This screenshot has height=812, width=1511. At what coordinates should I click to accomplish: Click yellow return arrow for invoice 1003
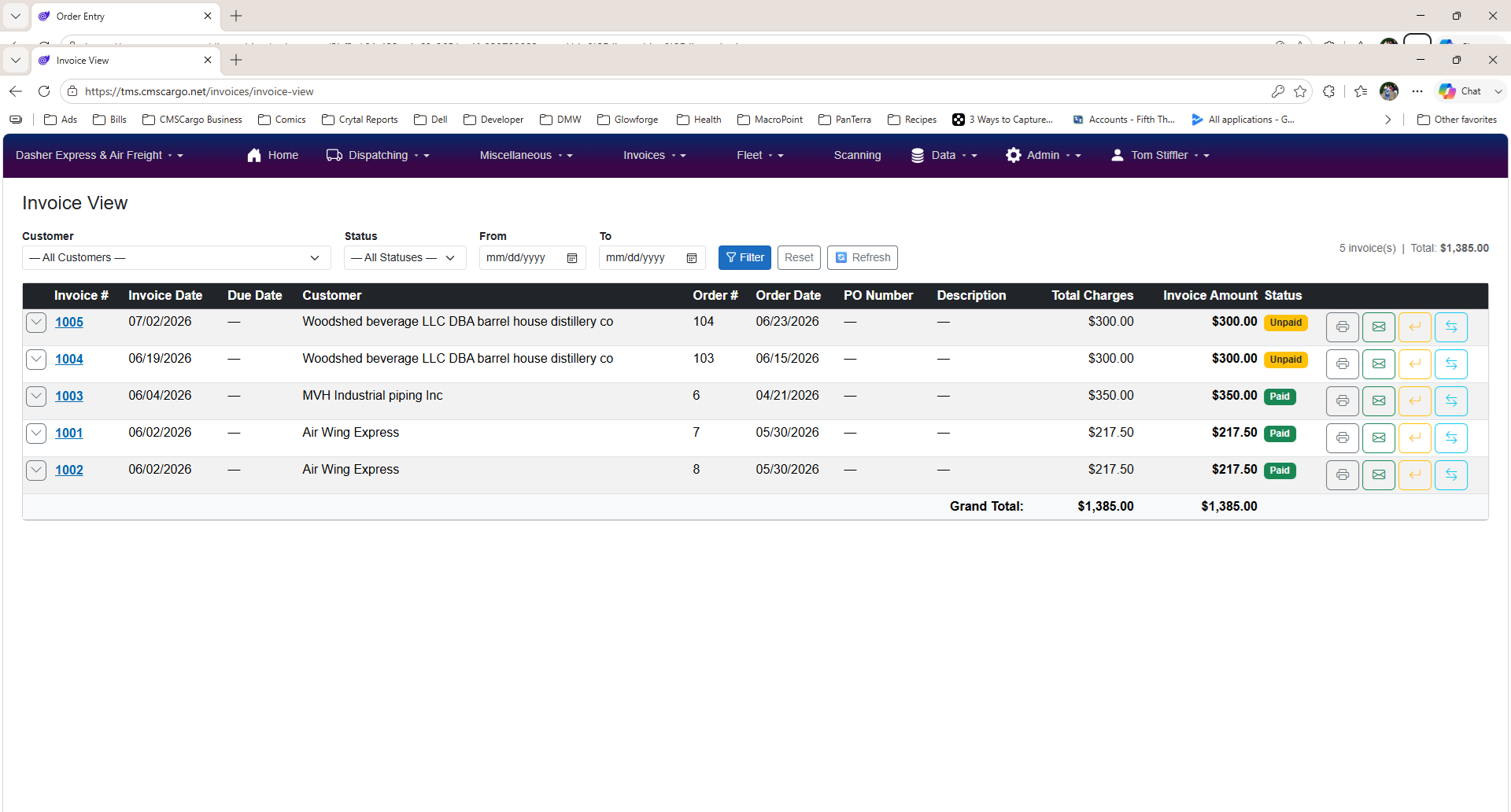(1415, 400)
